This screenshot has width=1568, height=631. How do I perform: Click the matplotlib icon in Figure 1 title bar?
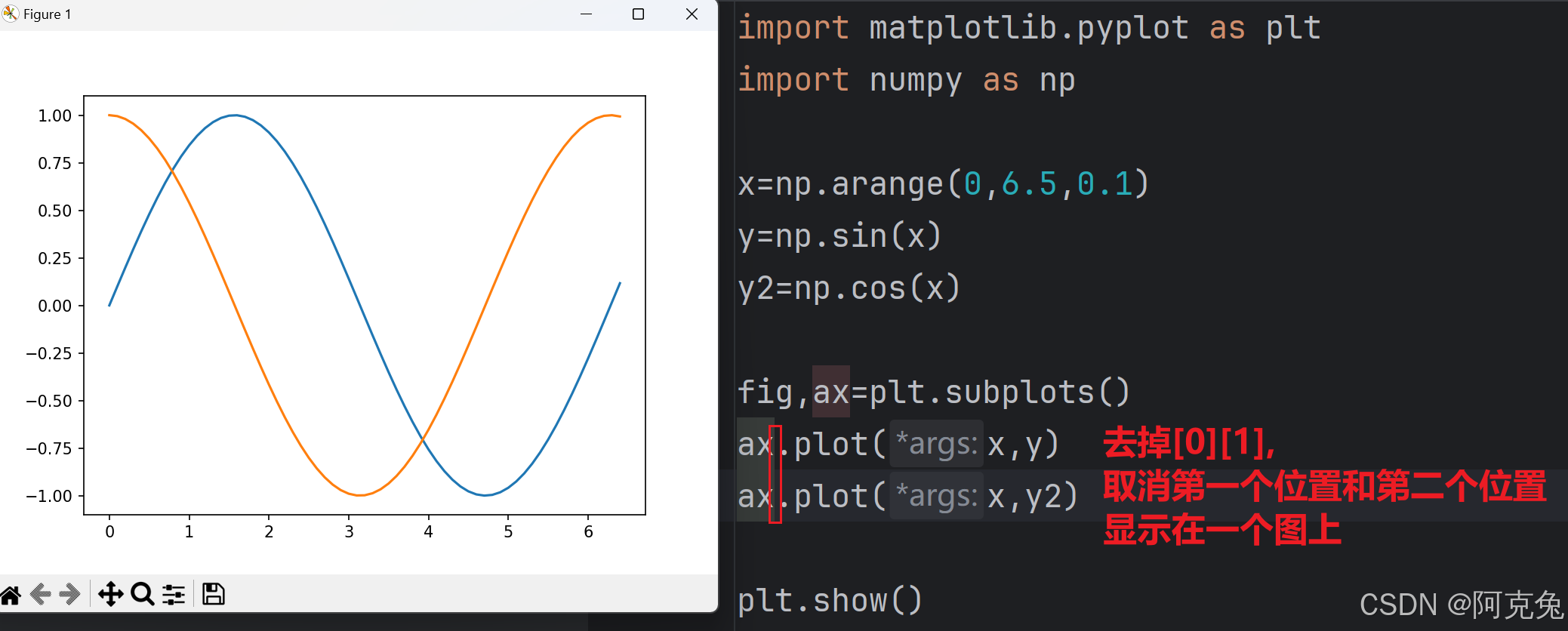(x=10, y=14)
